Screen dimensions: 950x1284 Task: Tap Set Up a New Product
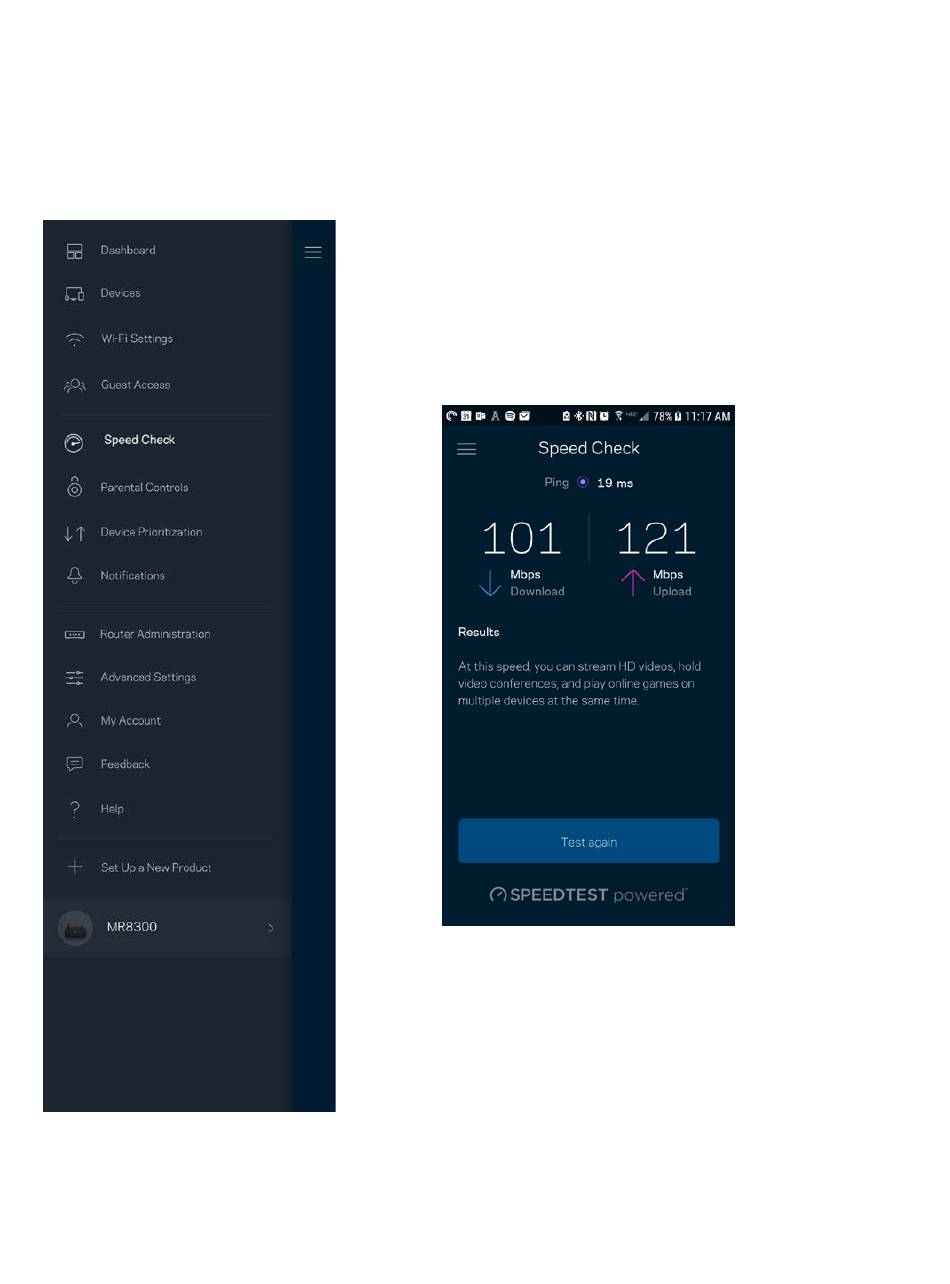click(156, 868)
